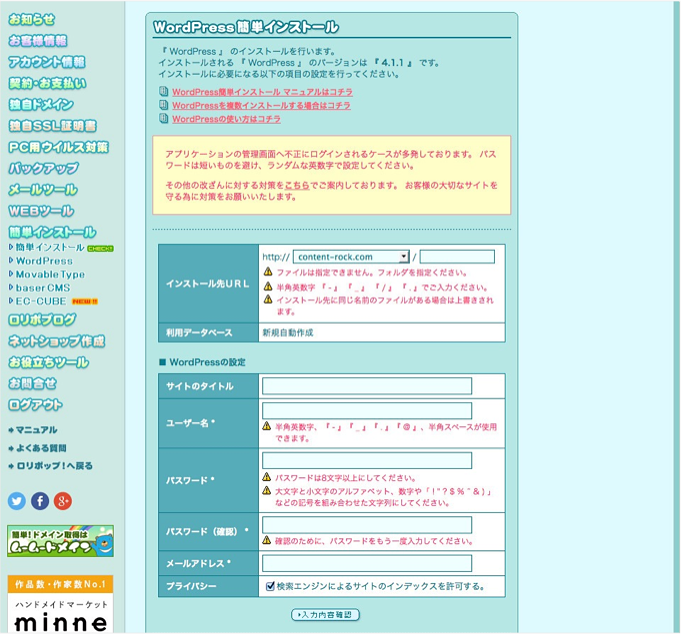
Task: Open the Facebook icon in sidebar
Action: tap(40, 501)
